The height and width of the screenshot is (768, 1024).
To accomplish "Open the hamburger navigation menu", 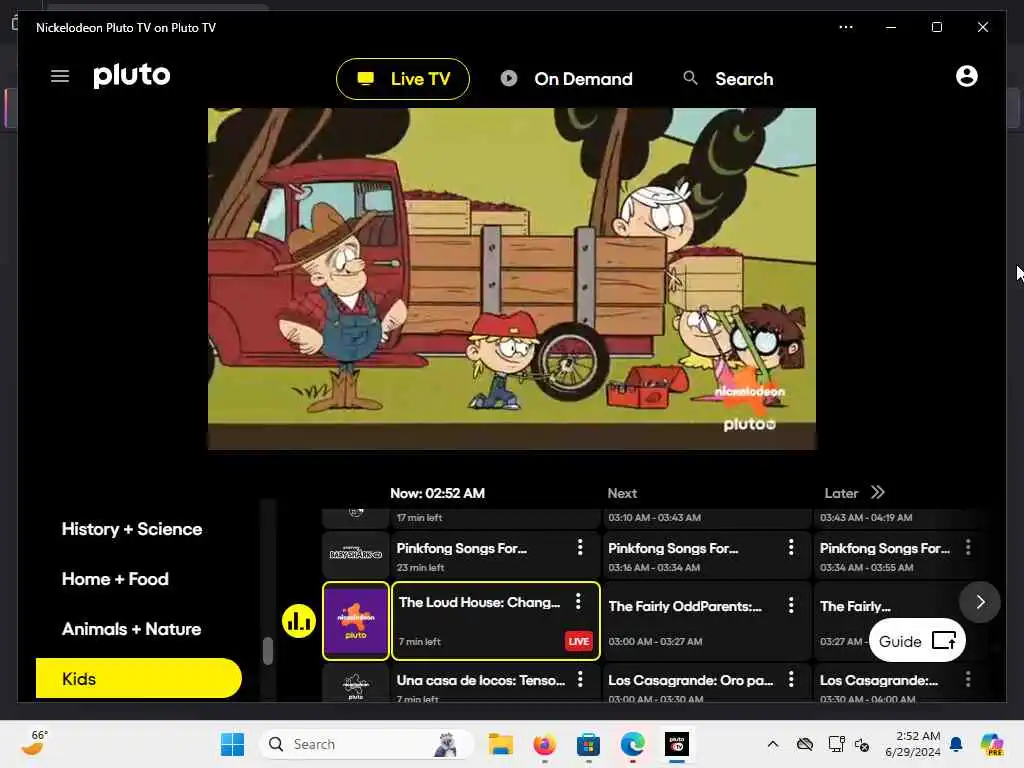I will 60,76.
